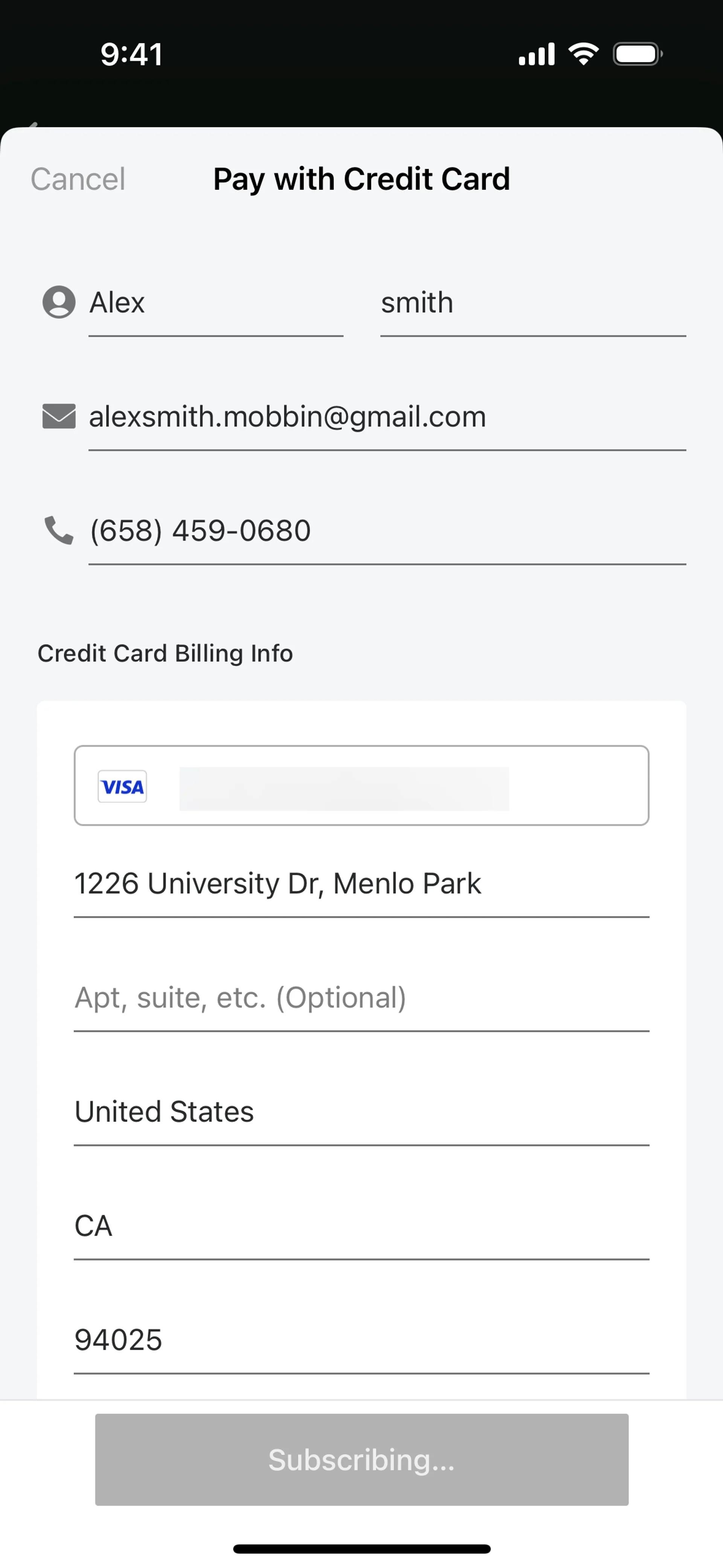Tap the Visa card logo

(x=122, y=786)
